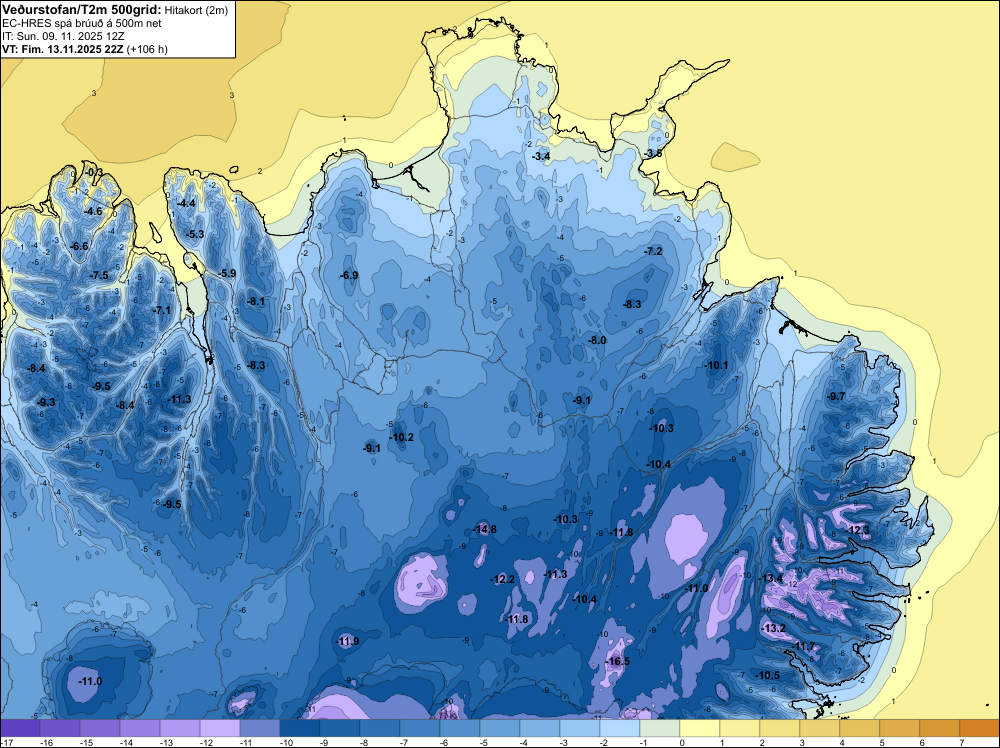Pick the pale yellow legend swatch between 0 and 1

pos(700,728)
